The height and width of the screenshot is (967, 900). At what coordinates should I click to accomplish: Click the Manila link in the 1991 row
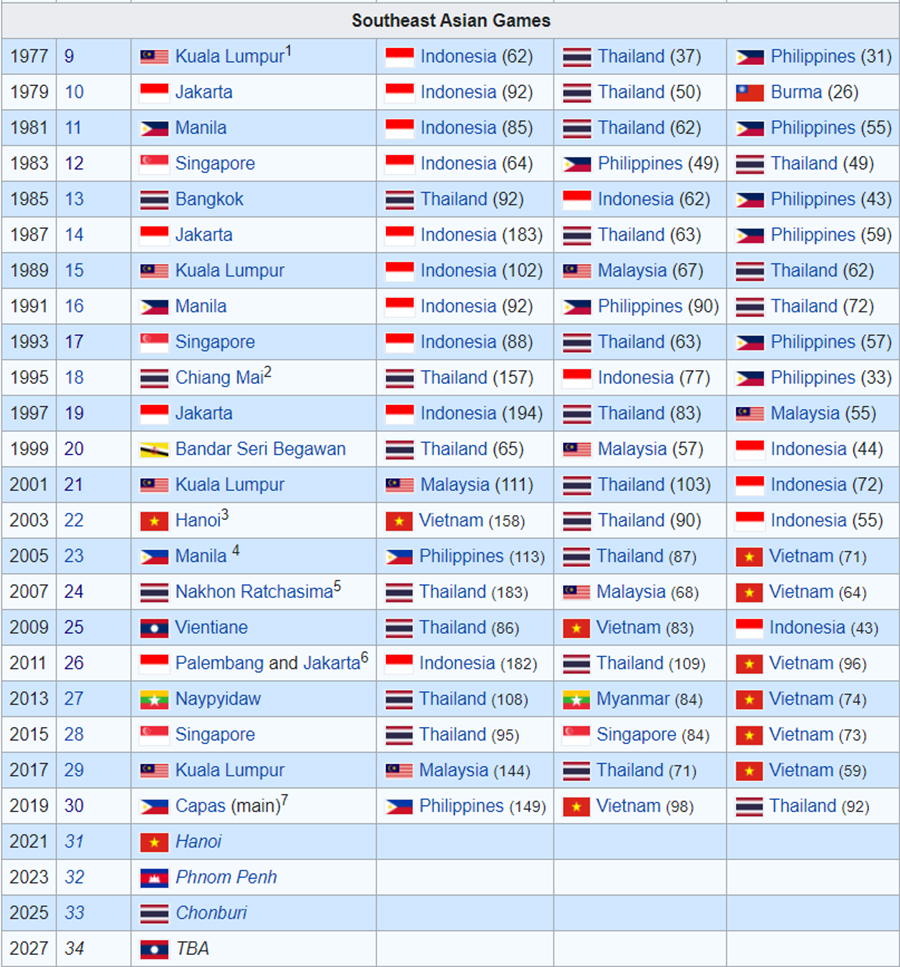(x=200, y=307)
